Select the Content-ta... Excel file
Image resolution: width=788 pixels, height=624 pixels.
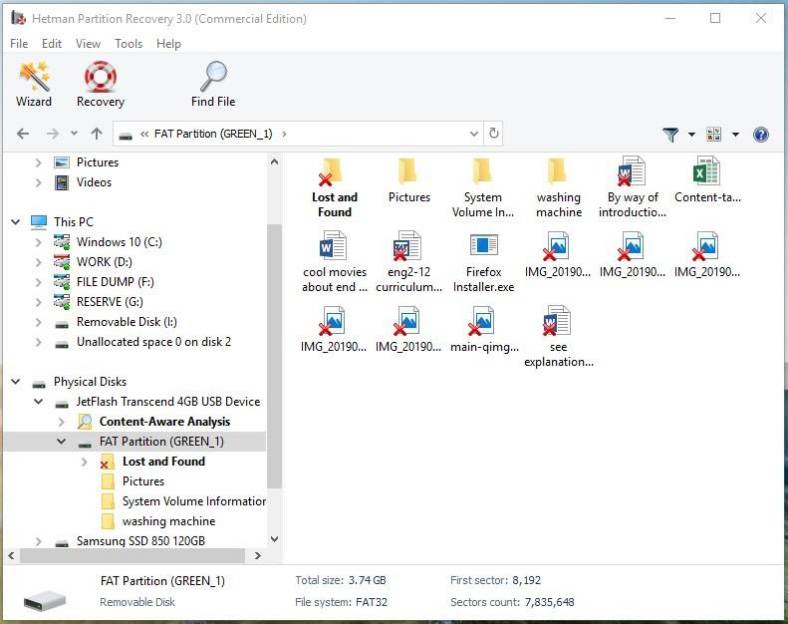coord(707,181)
